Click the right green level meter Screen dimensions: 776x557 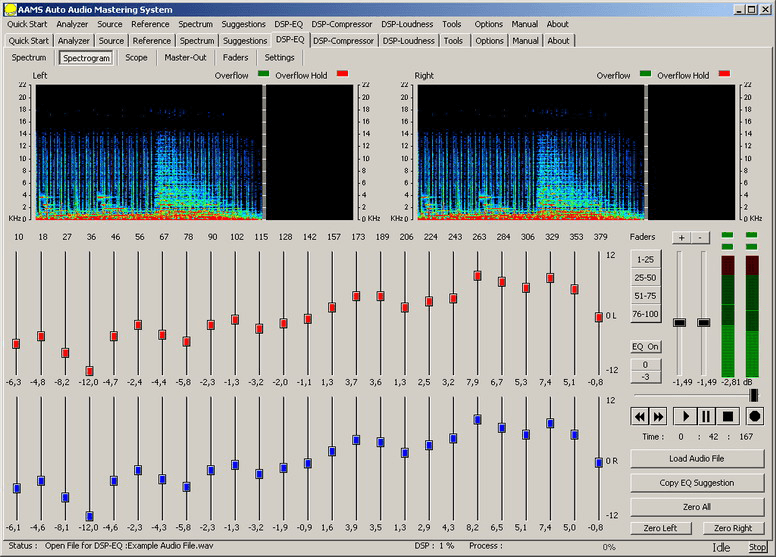coord(752,316)
